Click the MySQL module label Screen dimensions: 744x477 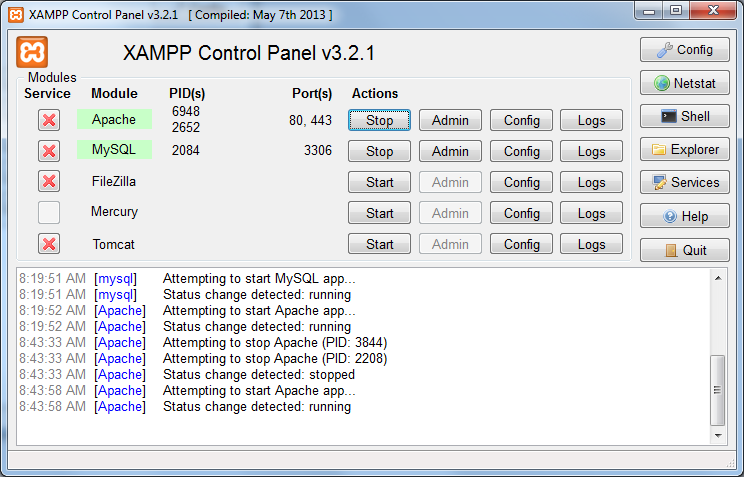point(114,150)
